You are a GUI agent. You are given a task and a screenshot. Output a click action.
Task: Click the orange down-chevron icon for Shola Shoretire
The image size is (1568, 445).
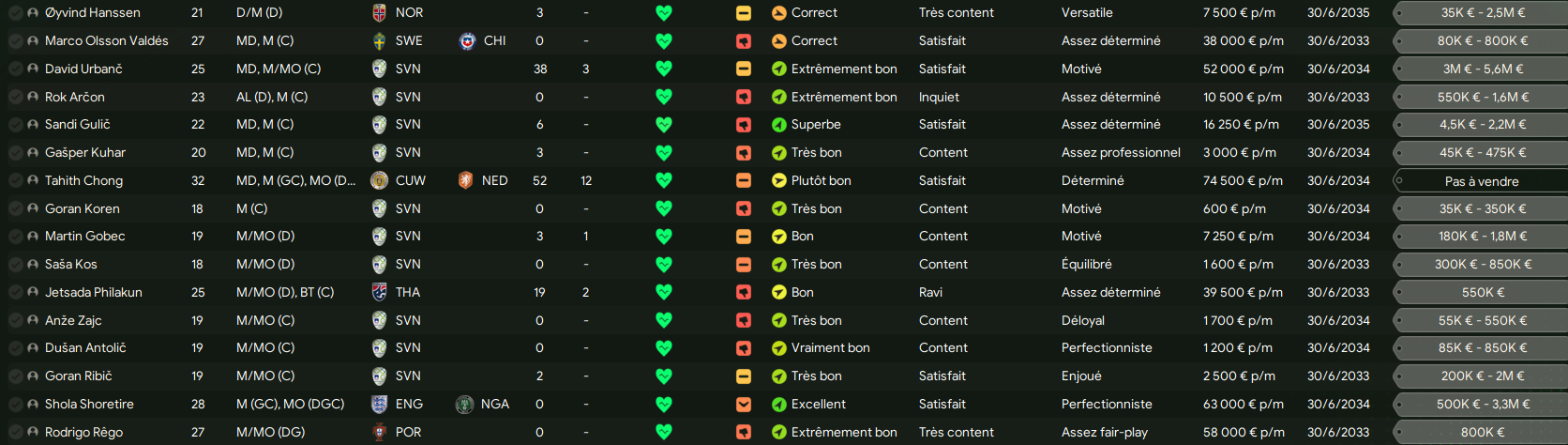pos(744,405)
